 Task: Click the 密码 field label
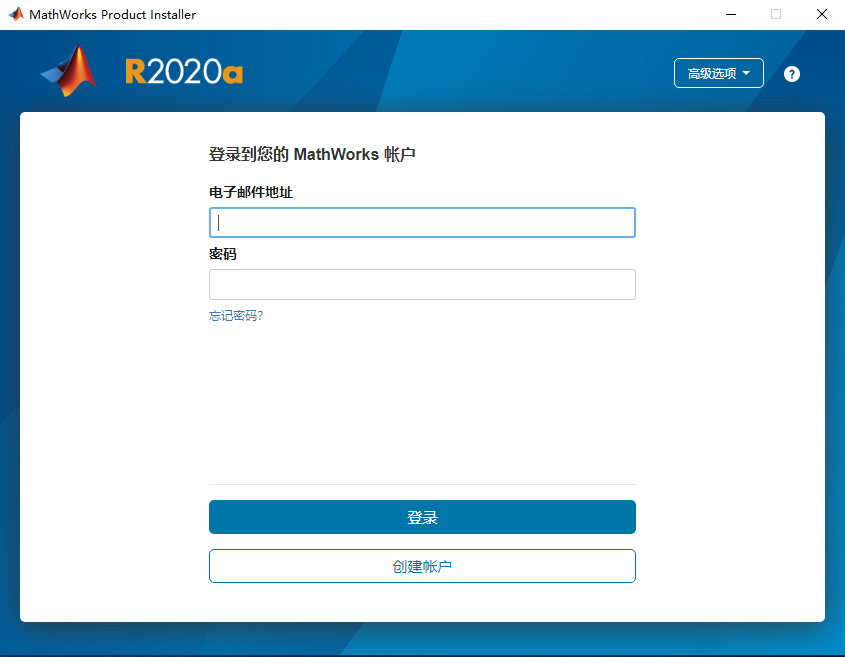[223, 254]
